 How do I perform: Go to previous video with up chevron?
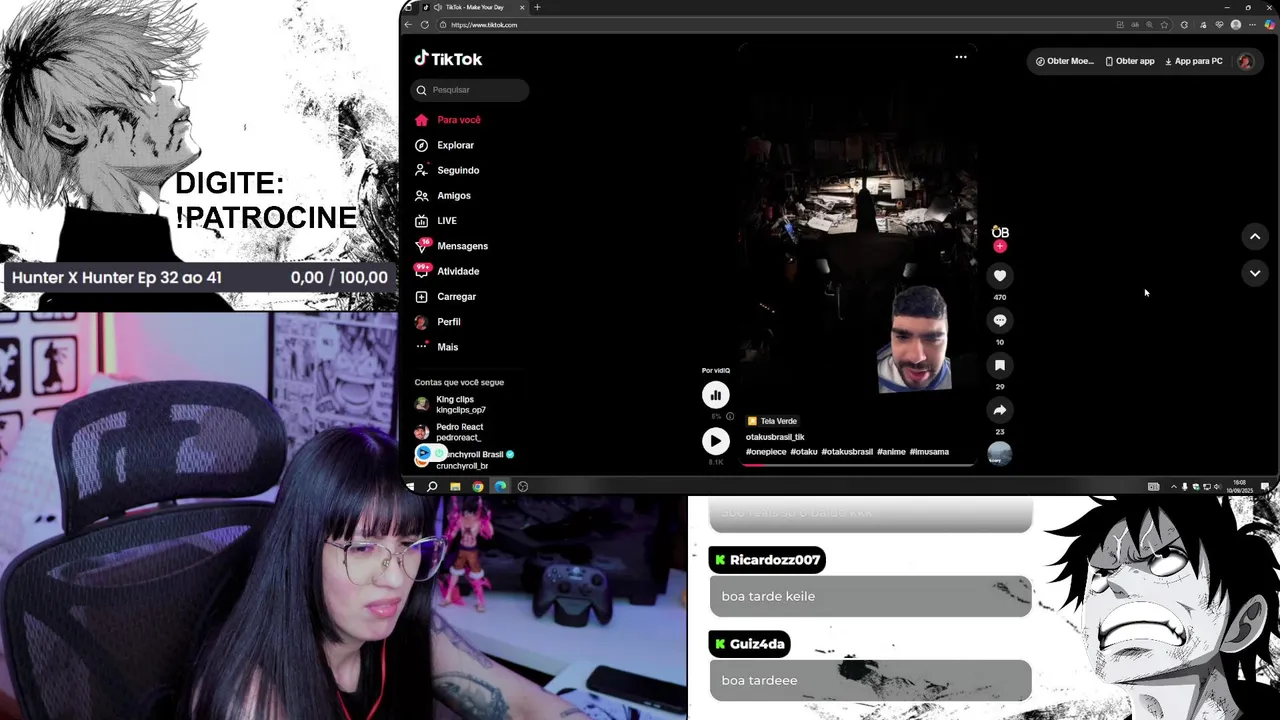(x=1255, y=237)
